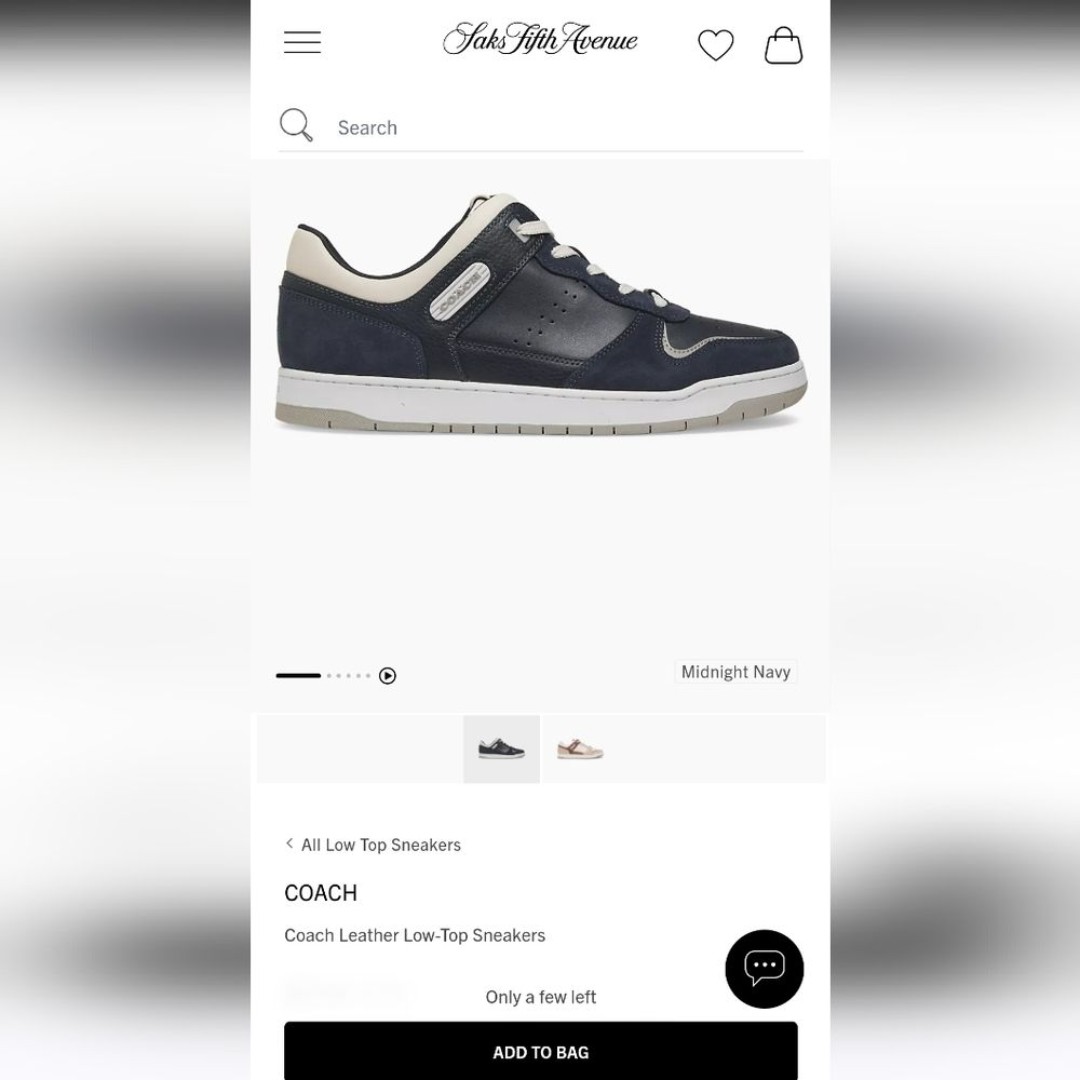Image resolution: width=1080 pixels, height=1080 pixels.
Task: Click the magnifying glass search icon
Action: pyautogui.click(x=296, y=125)
